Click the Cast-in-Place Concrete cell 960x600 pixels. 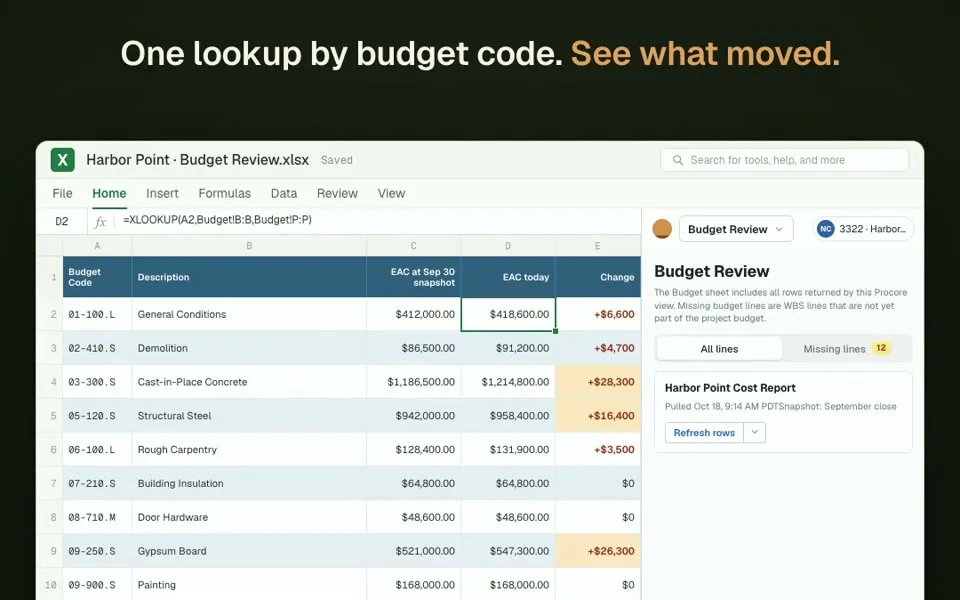point(249,382)
